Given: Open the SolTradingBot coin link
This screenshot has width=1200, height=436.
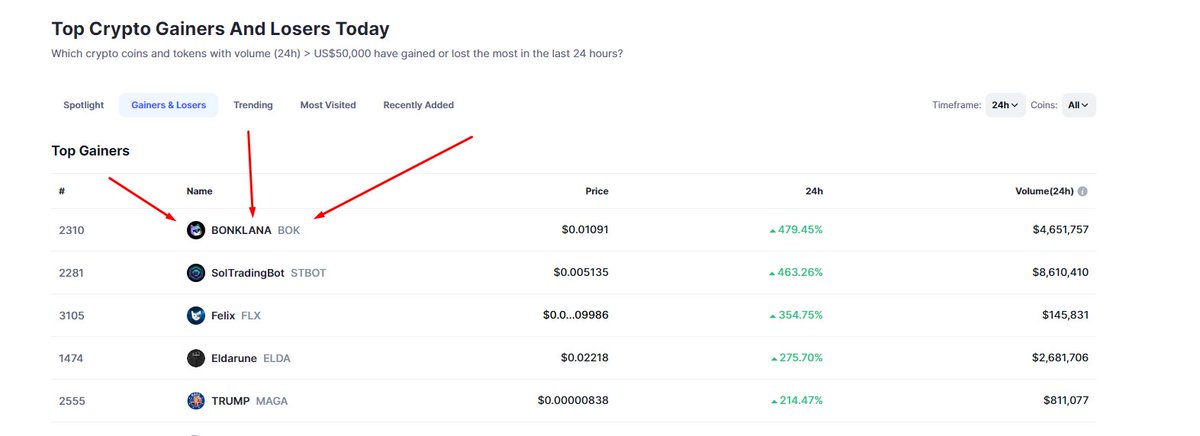Looking at the screenshot, I should click(247, 273).
